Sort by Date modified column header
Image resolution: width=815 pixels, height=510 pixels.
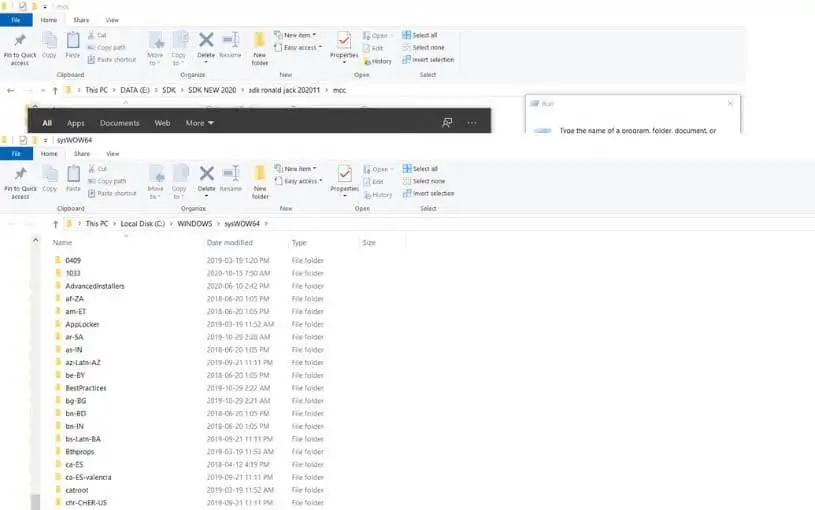(229, 243)
